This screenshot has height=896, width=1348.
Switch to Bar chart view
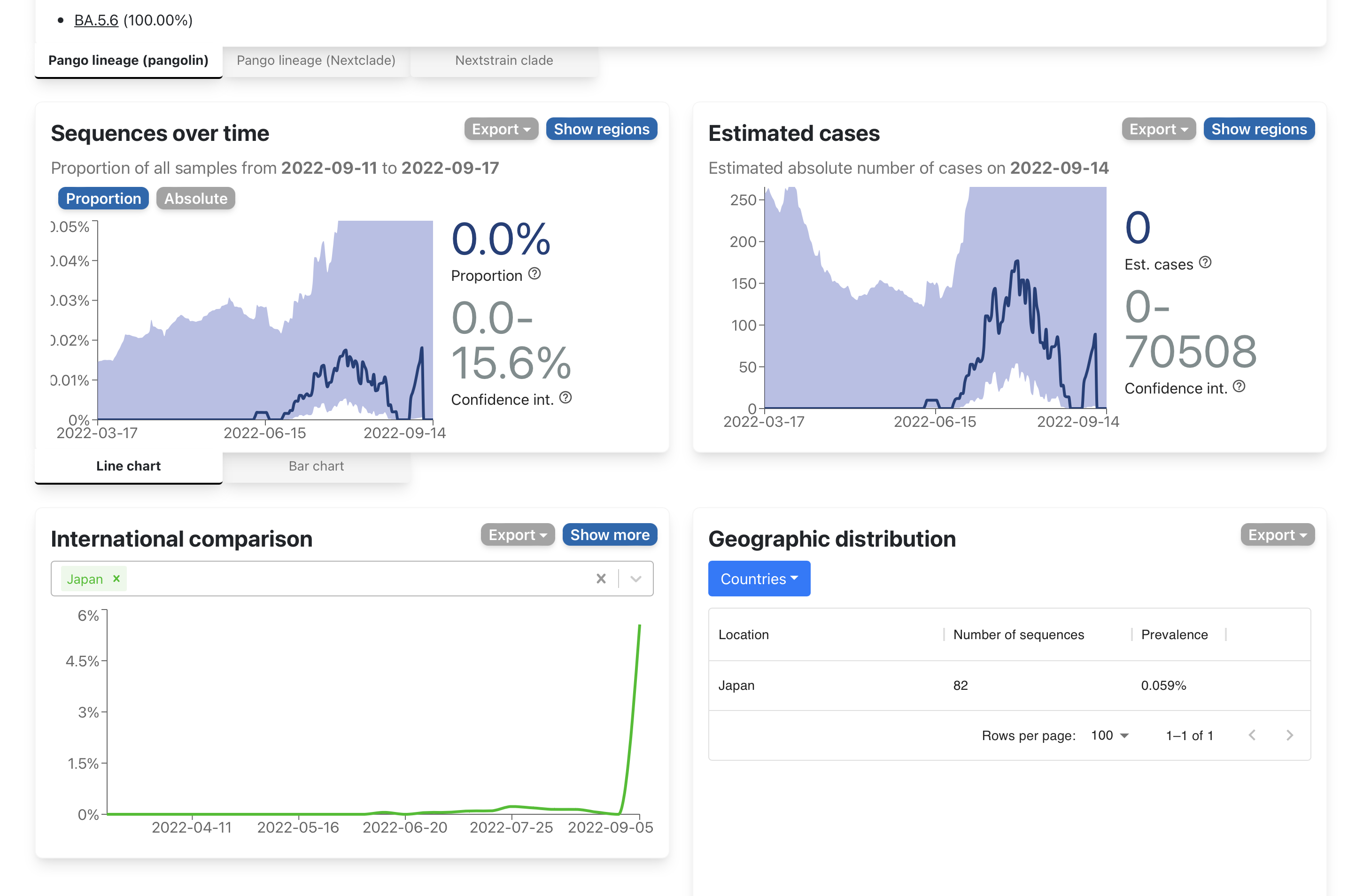[x=316, y=466]
